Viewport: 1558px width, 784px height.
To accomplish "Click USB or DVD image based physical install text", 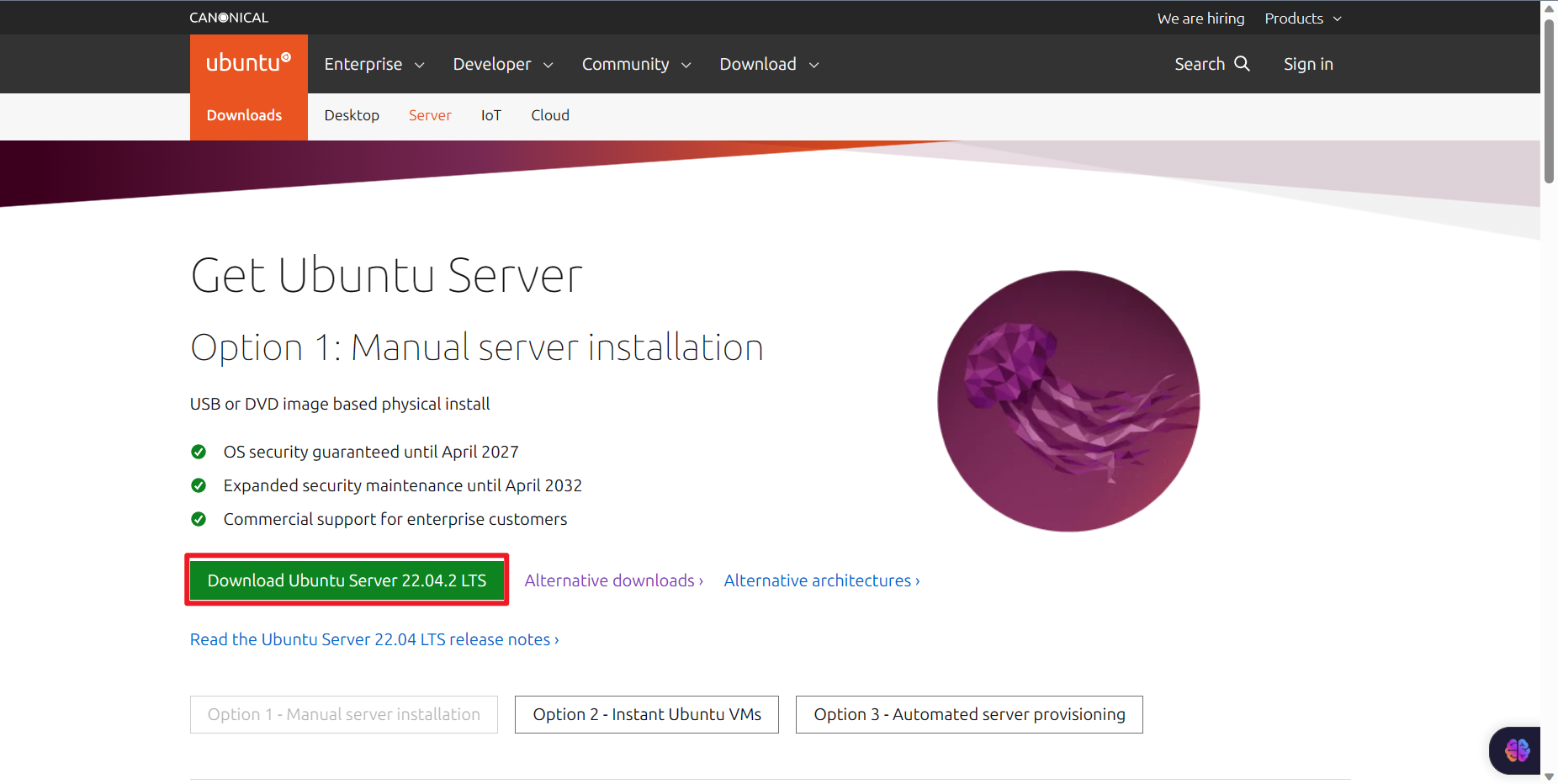I will [x=340, y=404].
